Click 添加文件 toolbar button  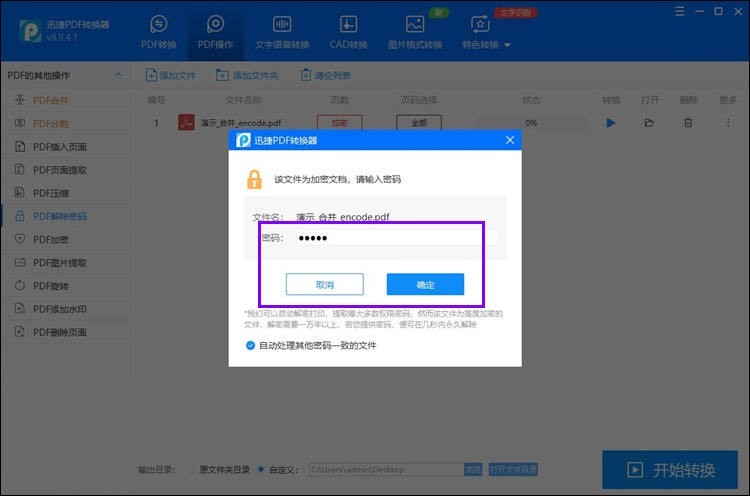click(x=171, y=75)
